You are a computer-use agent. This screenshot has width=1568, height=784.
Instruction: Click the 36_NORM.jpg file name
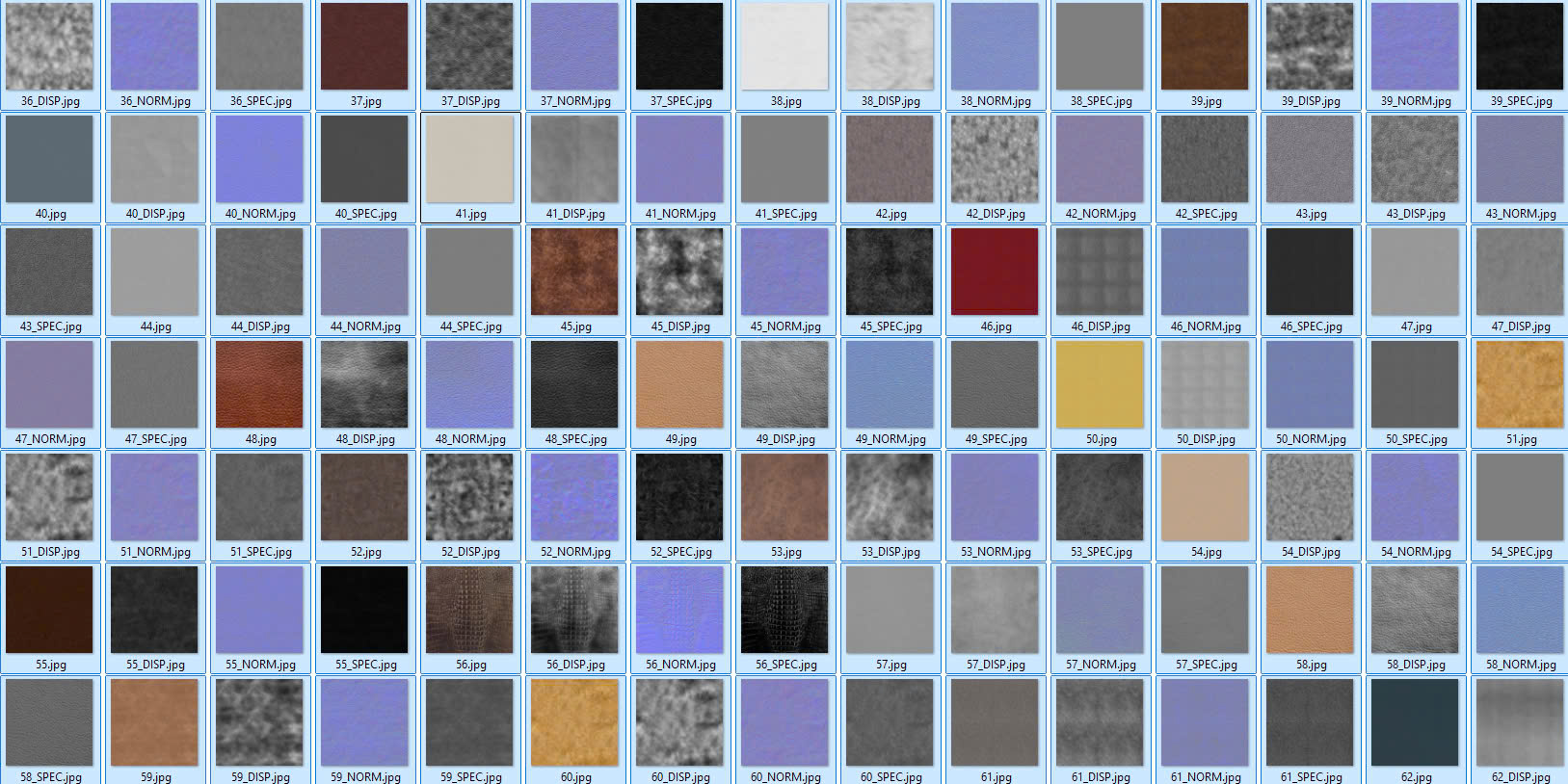tap(155, 101)
